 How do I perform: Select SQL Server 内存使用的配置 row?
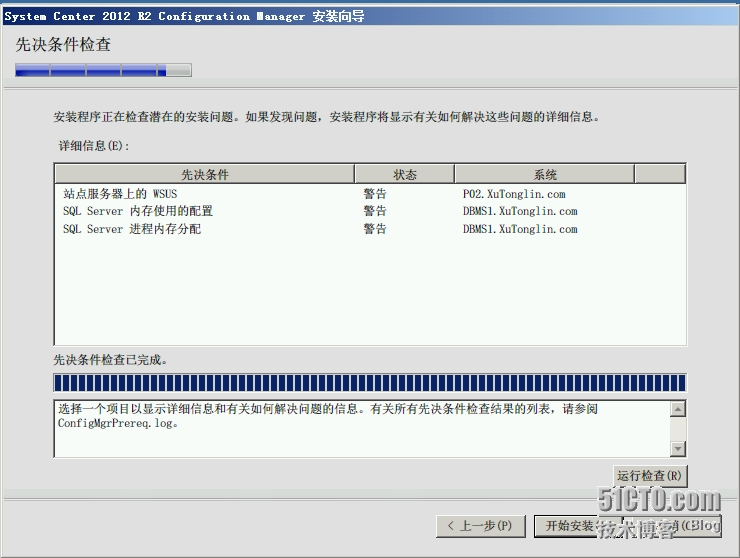pyautogui.click(x=370, y=211)
